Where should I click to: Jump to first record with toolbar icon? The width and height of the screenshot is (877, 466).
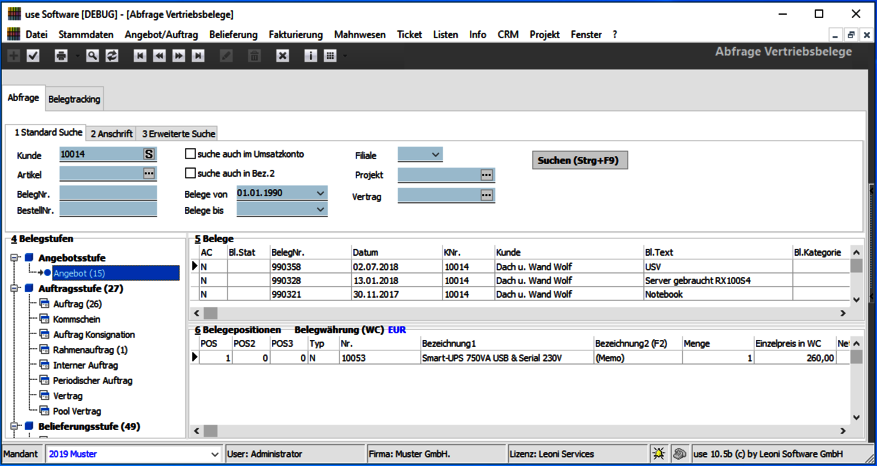(140, 55)
